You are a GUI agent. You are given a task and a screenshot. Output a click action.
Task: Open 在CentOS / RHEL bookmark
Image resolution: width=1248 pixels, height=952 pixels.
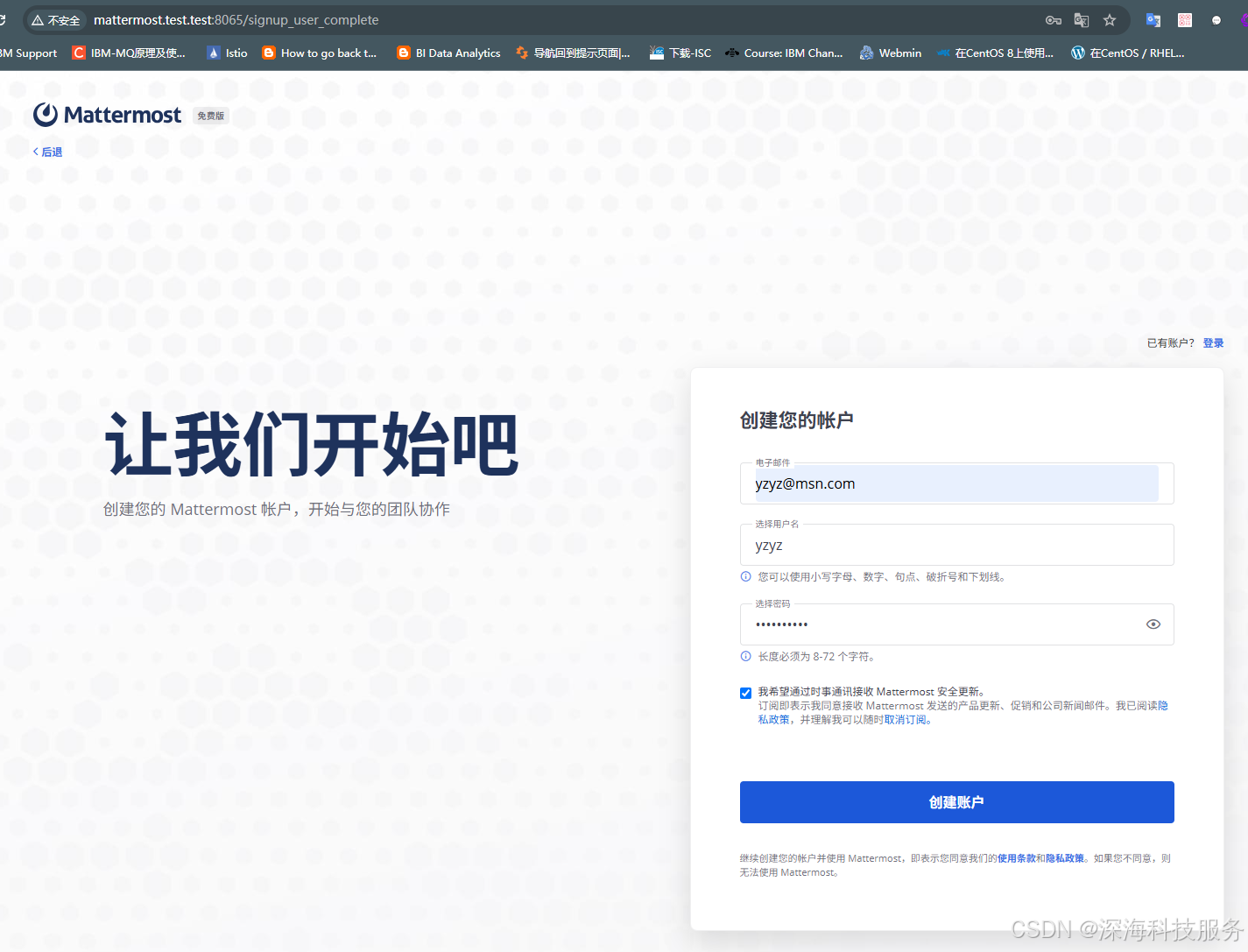1128,53
